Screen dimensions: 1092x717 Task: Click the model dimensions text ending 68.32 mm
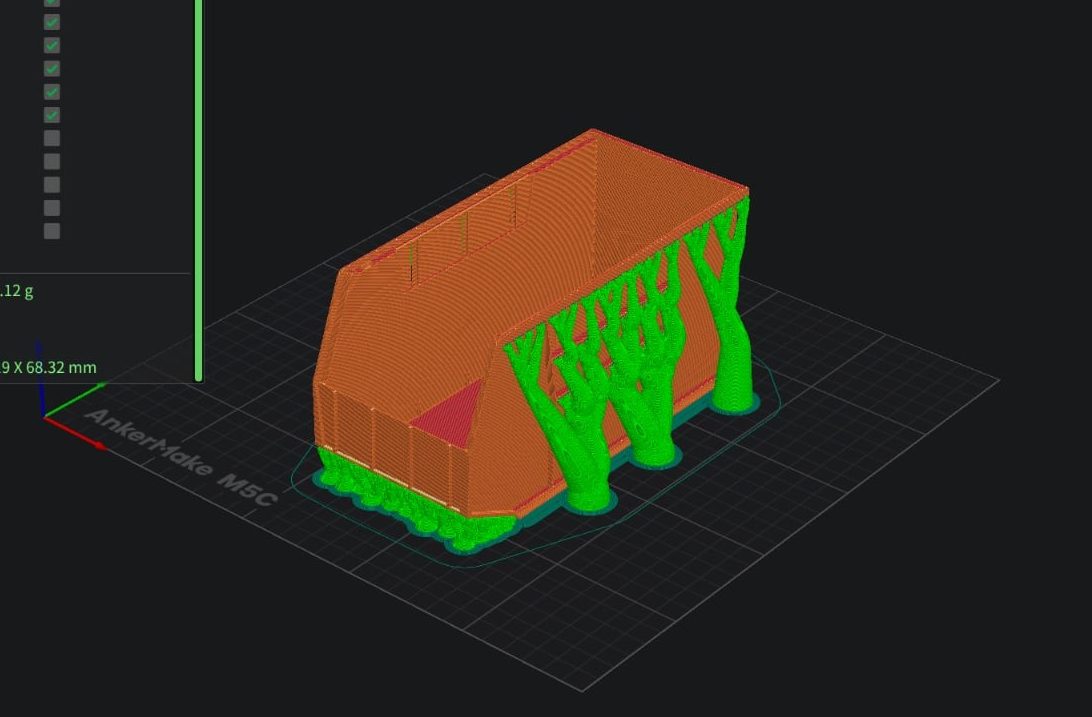48,367
